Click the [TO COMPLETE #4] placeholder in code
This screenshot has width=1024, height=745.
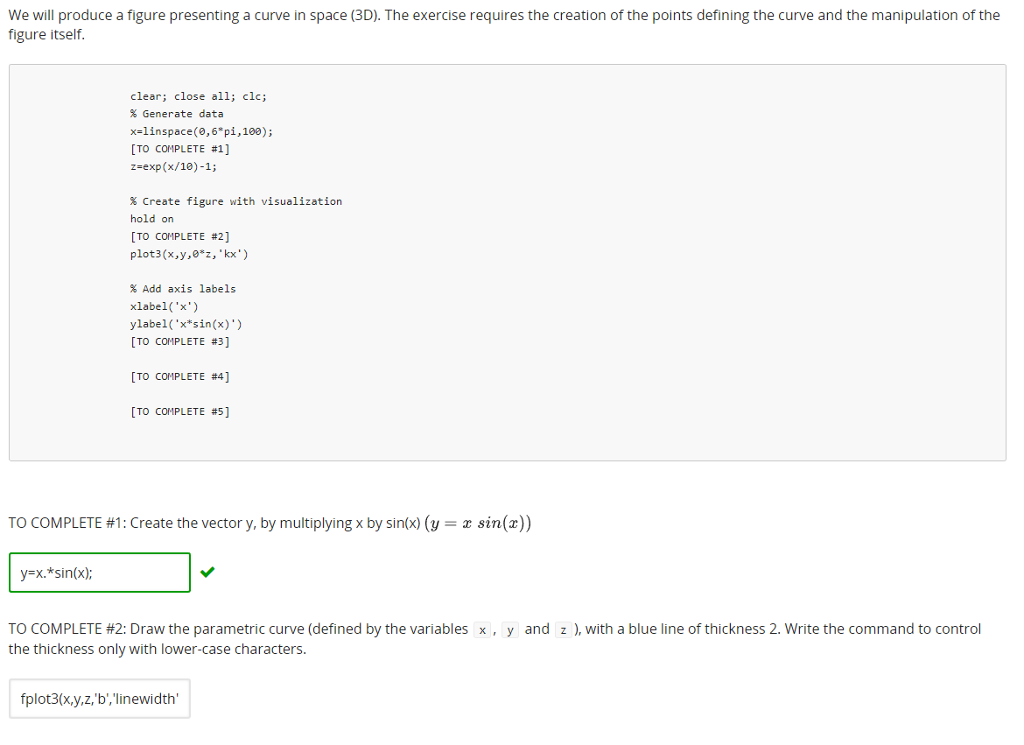(x=180, y=377)
